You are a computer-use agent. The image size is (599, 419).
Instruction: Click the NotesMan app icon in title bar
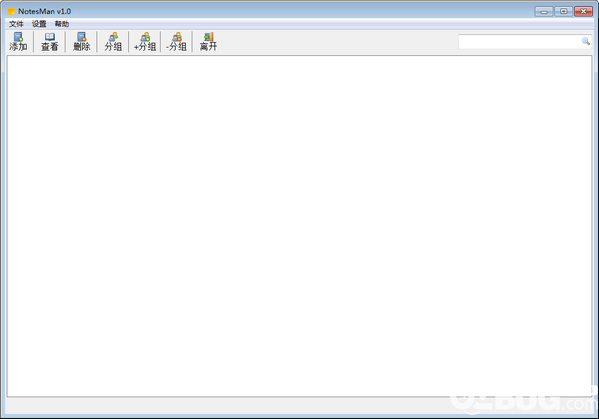(11, 11)
